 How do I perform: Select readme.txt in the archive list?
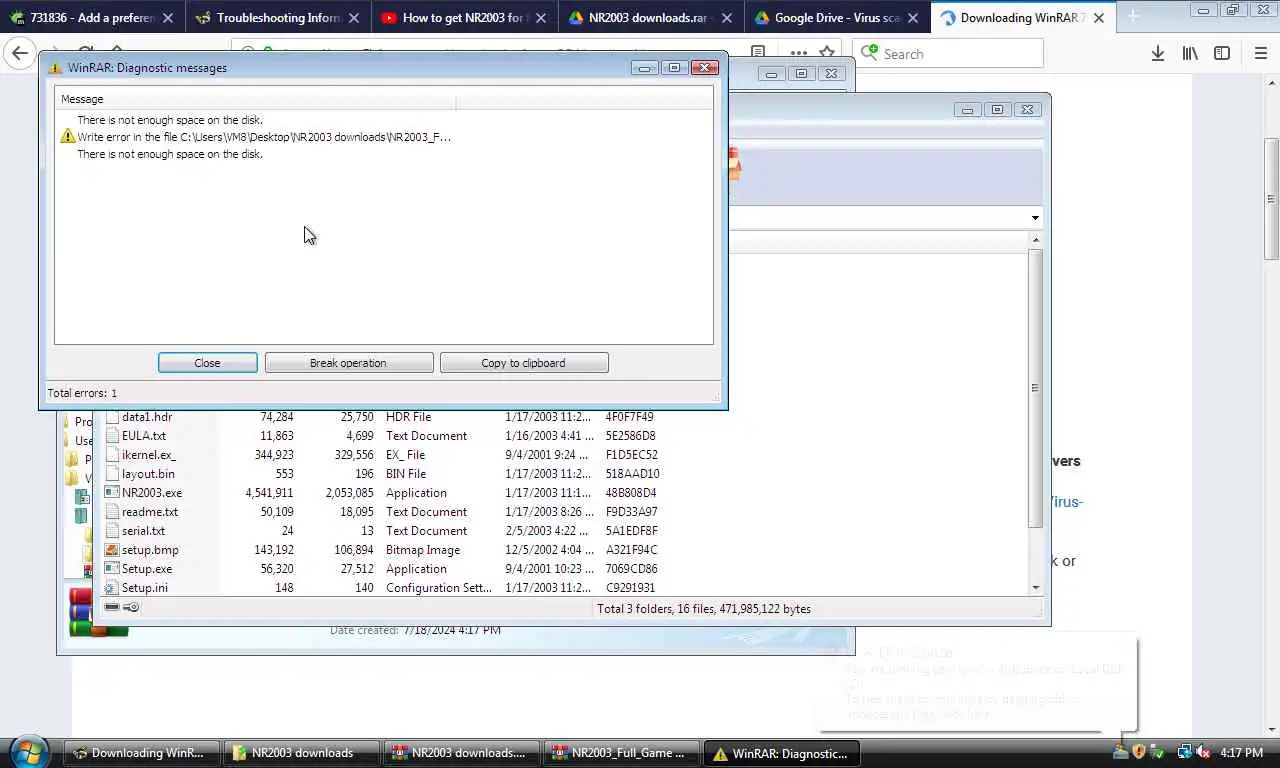150,512
